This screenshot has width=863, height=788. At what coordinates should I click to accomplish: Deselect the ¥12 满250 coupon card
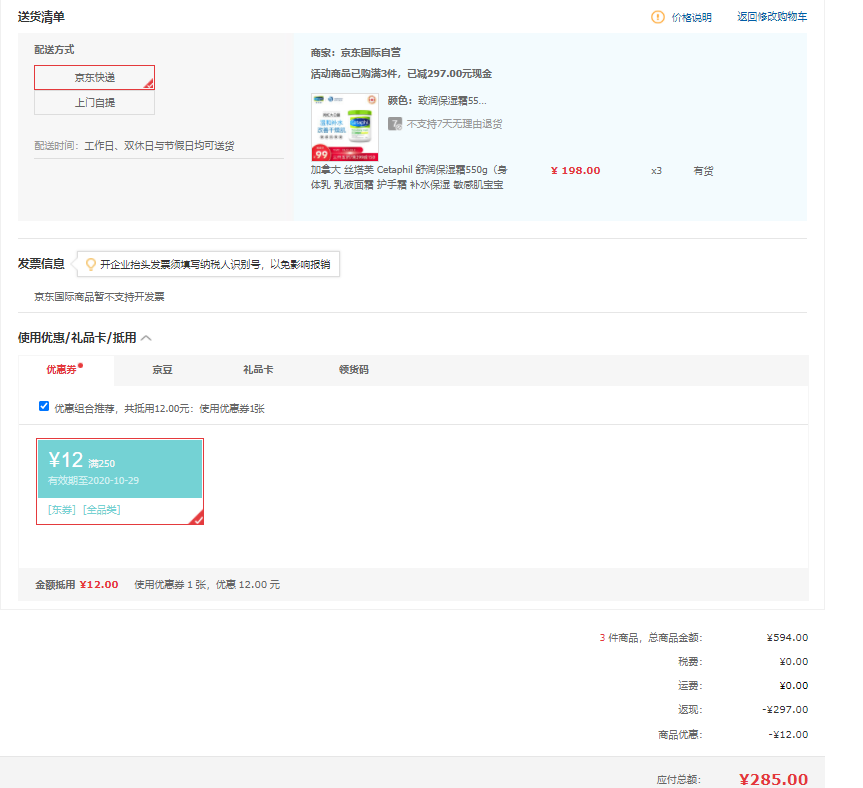pos(120,481)
